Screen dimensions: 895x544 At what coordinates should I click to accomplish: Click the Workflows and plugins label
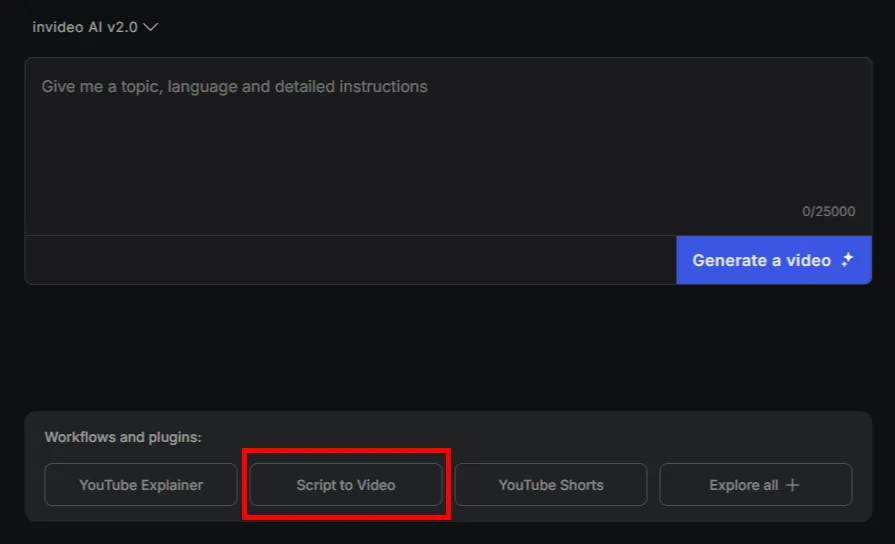click(123, 437)
